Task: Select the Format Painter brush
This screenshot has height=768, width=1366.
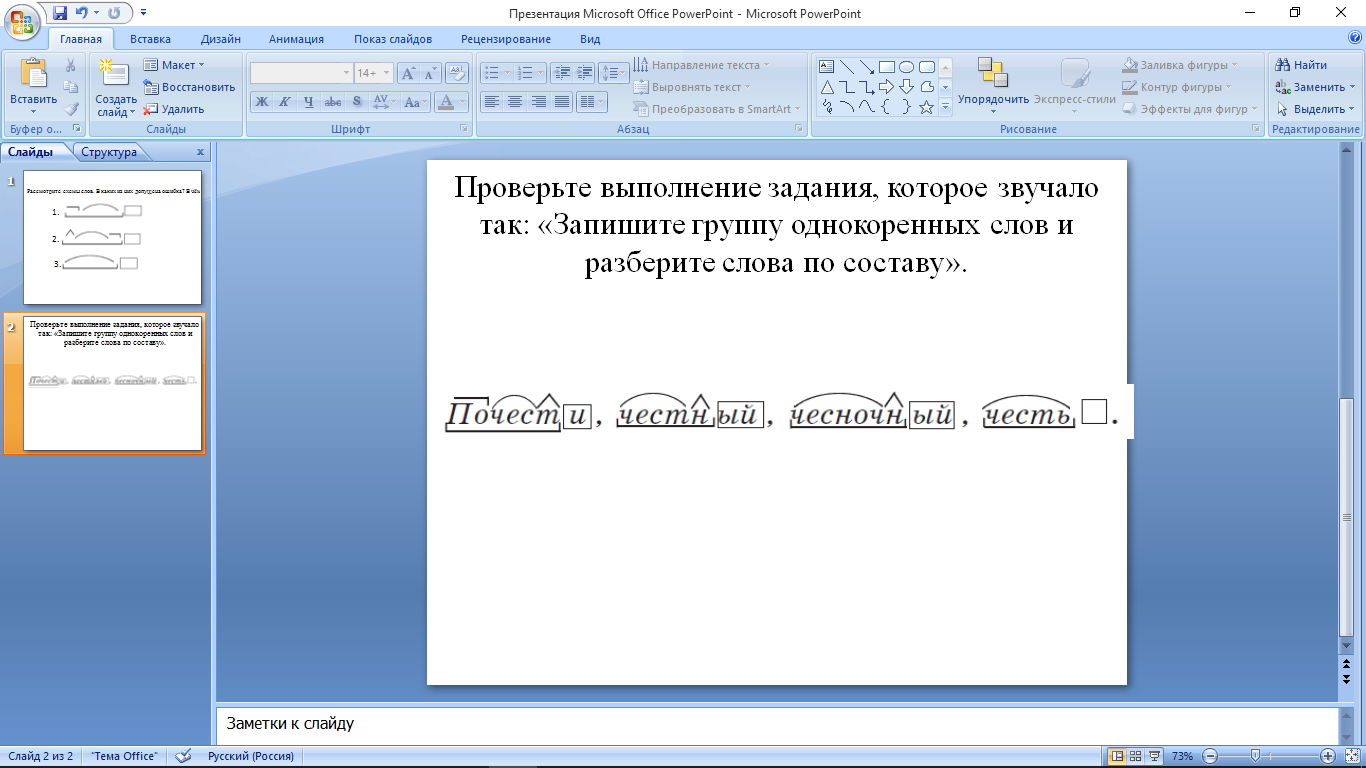Action: click(71, 109)
